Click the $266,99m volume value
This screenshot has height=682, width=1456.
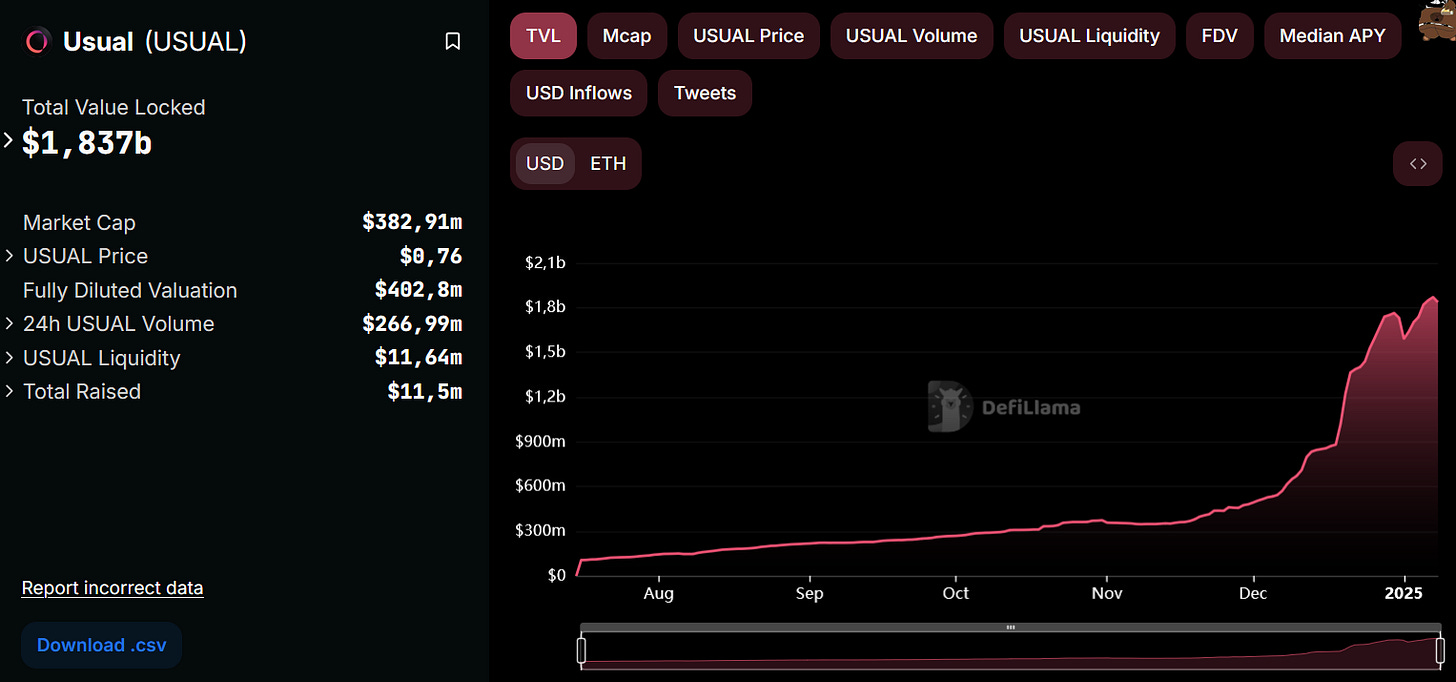pyautogui.click(x=412, y=324)
